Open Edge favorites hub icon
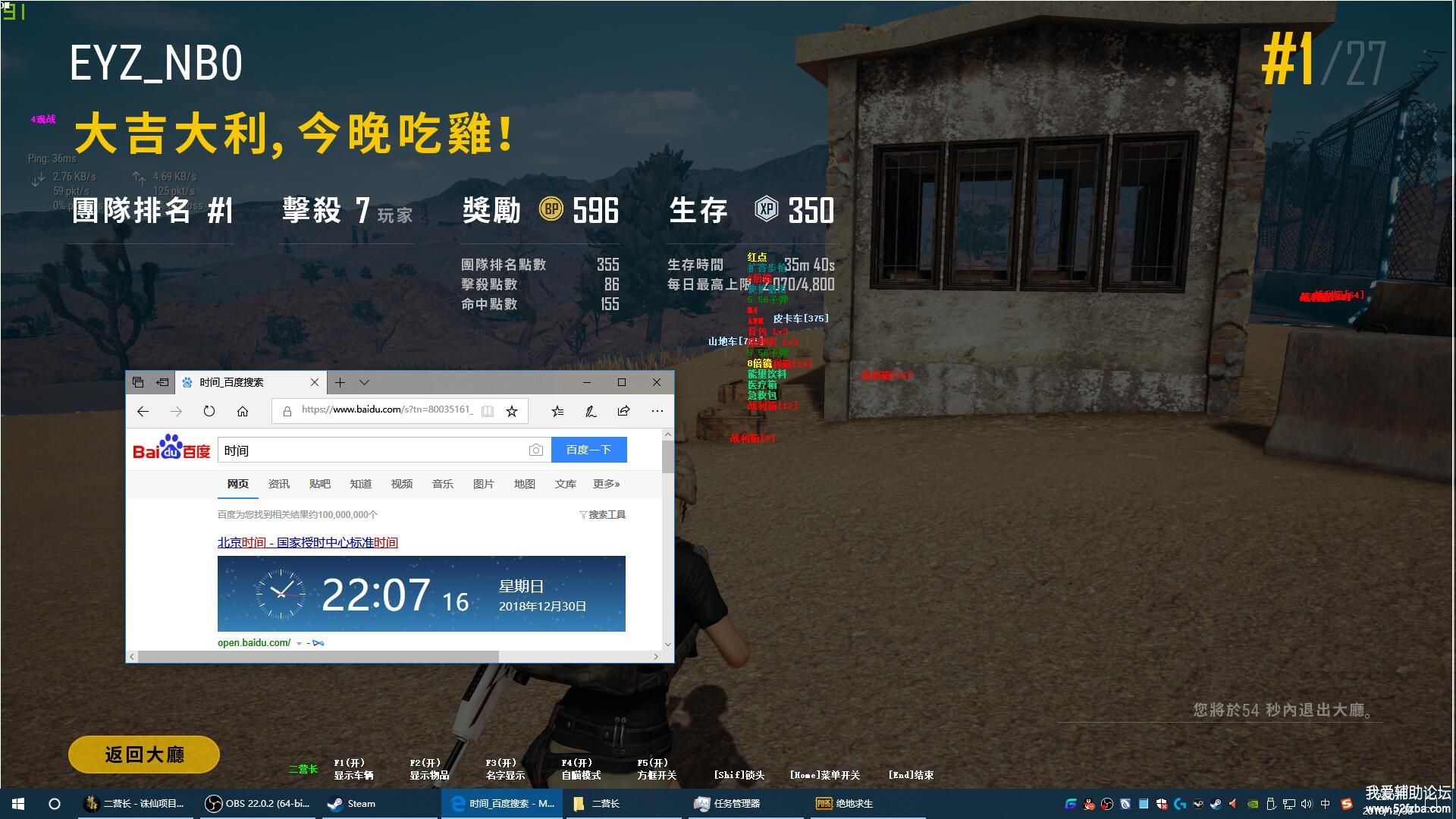The image size is (1456, 819). 557,411
